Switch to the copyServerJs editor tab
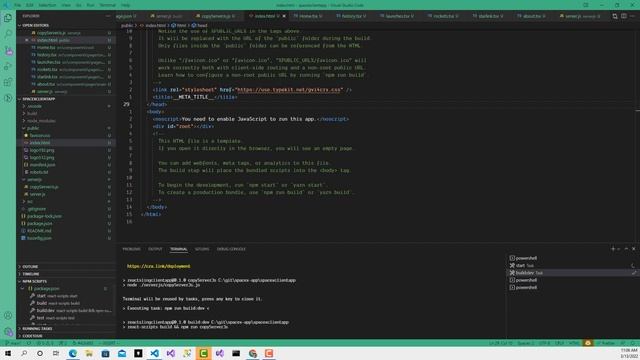Screen dimensions: 640x360 (216, 16)
